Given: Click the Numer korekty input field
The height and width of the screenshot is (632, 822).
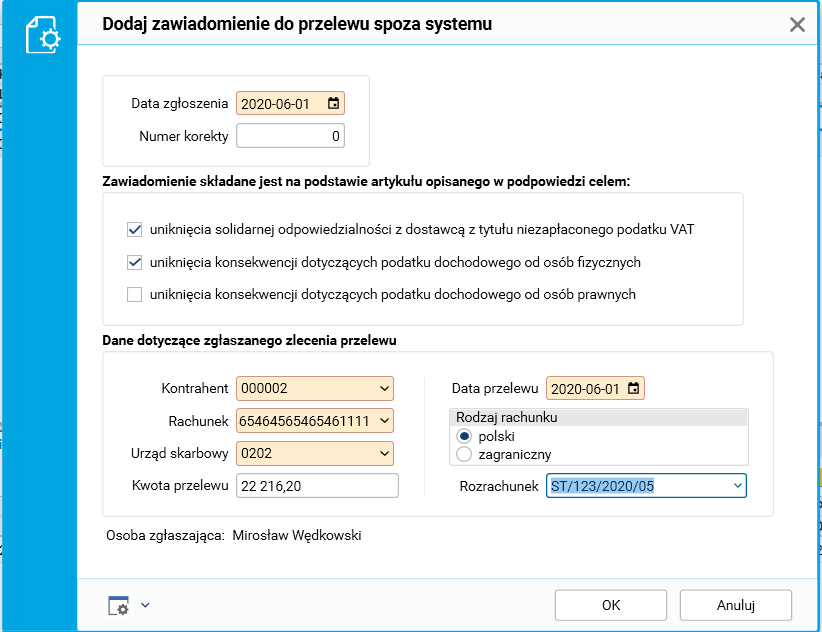Looking at the screenshot, I should [x=290, y=136].
